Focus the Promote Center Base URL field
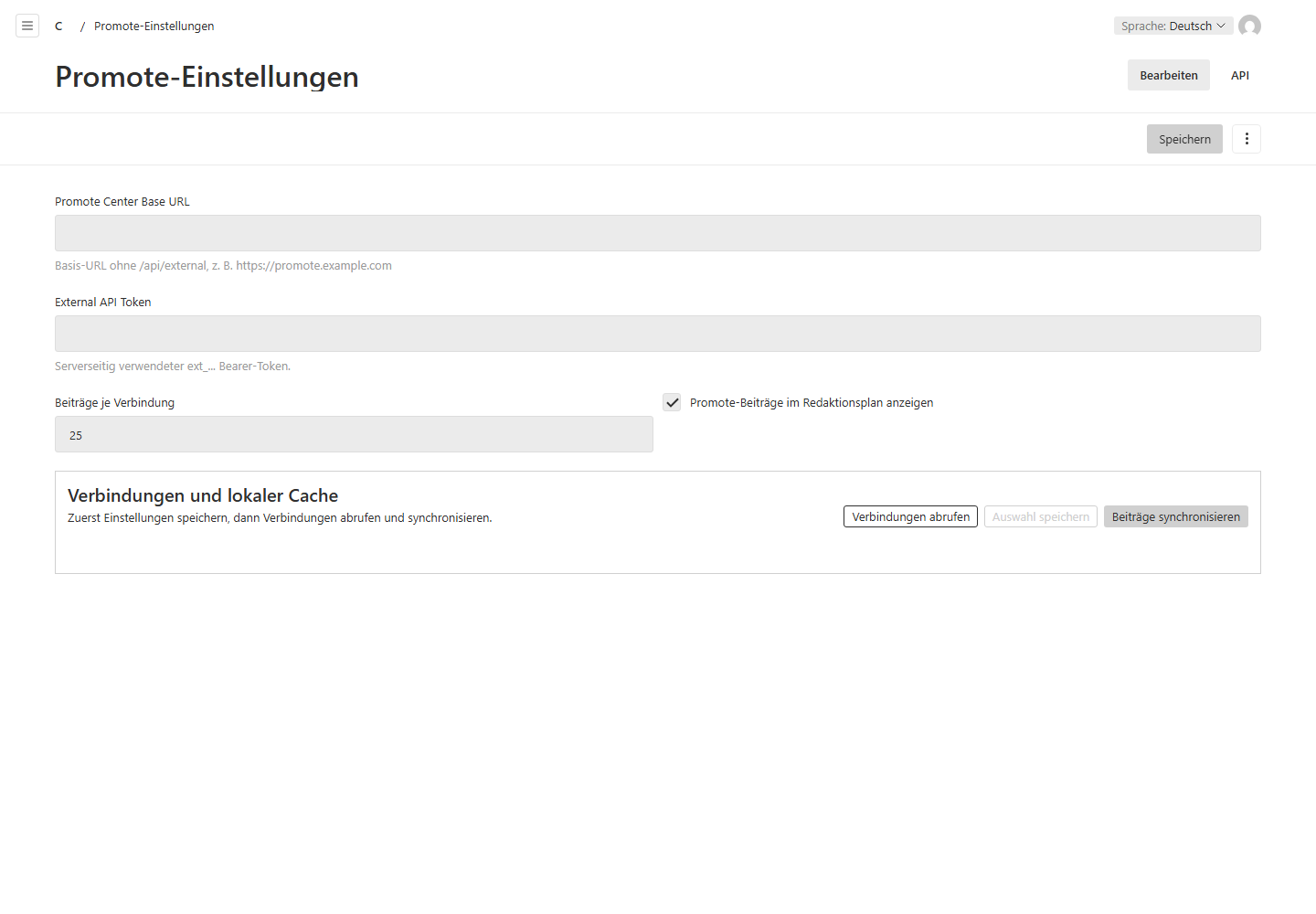This screenshot has height=914, width=1316. point(658,233)
